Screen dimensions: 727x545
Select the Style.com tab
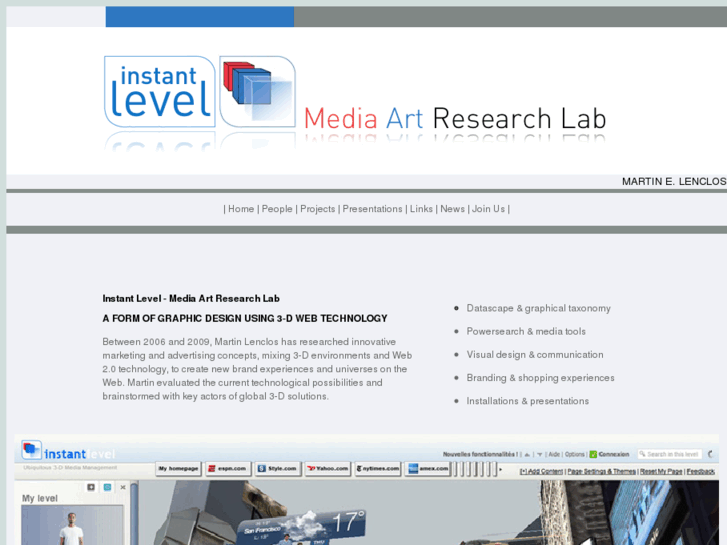(278, 468)
